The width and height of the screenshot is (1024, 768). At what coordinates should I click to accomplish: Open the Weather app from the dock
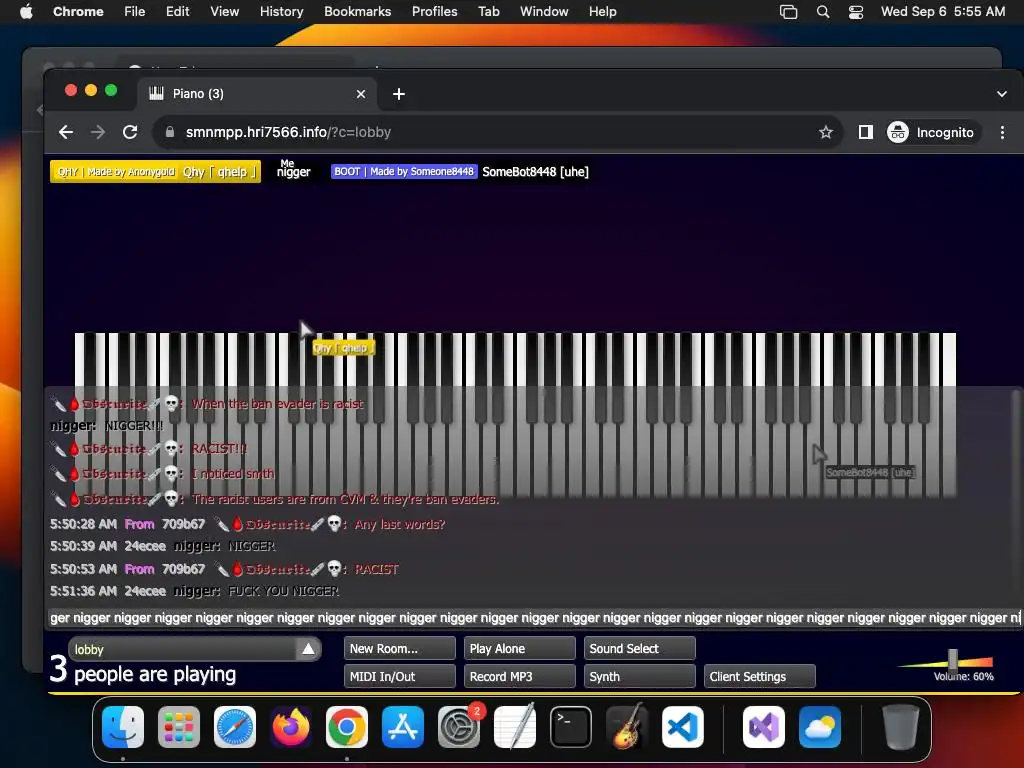(820, 727)
